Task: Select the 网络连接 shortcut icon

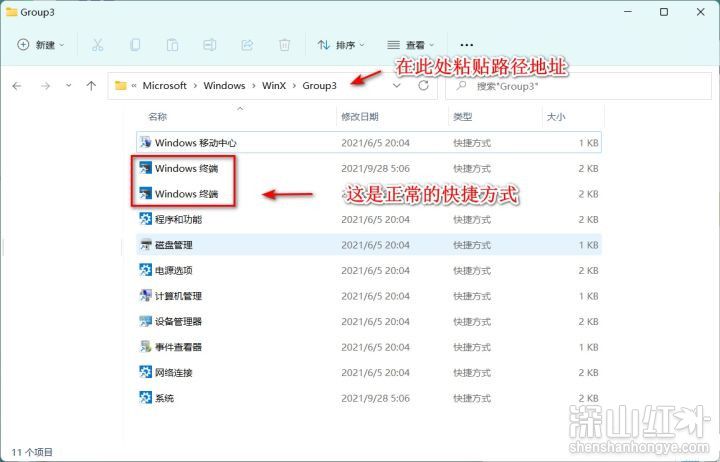Action: click(x=146, y=372)
